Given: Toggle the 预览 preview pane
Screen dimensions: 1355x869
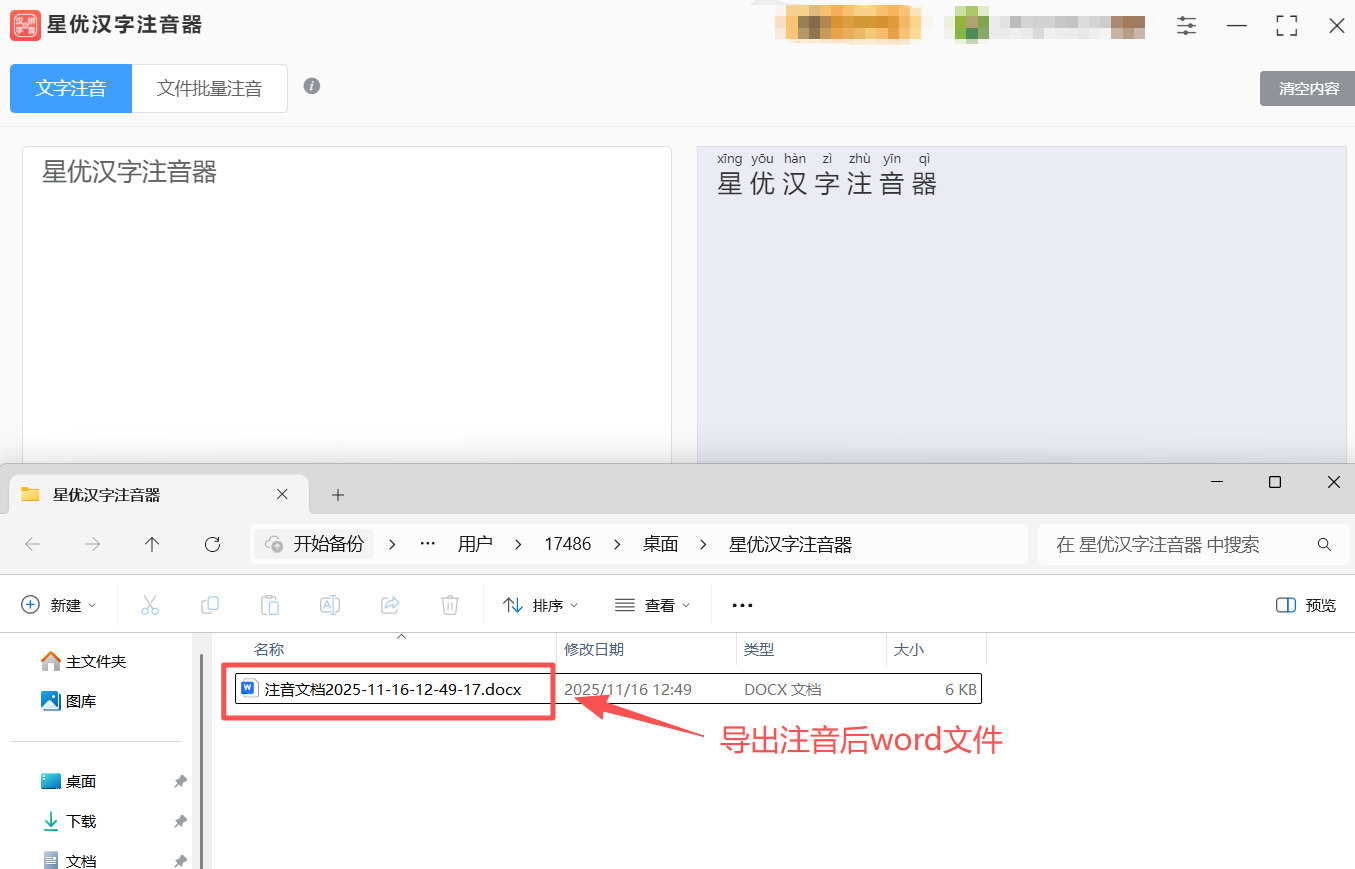Looking at the screenshot, I should coord(1306,605).
